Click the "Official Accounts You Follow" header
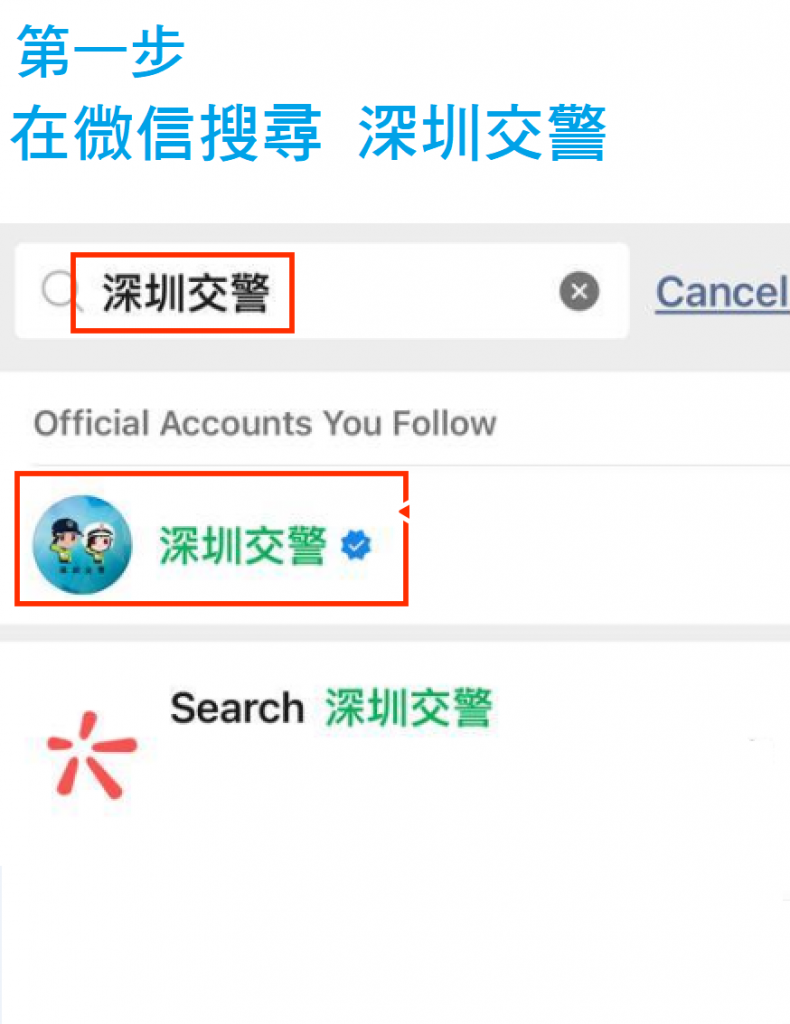This screenshot has height=1024, width=790. (x=265, y=423)
